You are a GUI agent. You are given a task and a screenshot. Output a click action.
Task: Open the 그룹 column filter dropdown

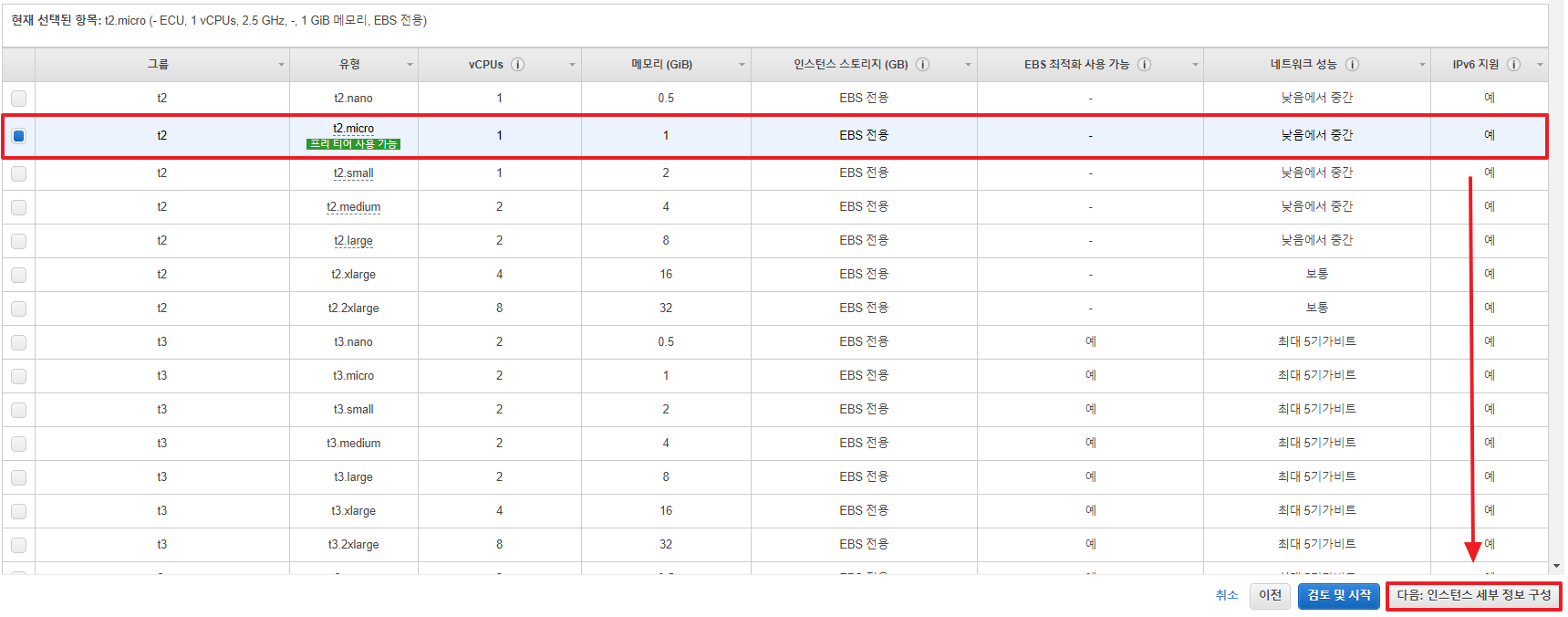[281, 65]
